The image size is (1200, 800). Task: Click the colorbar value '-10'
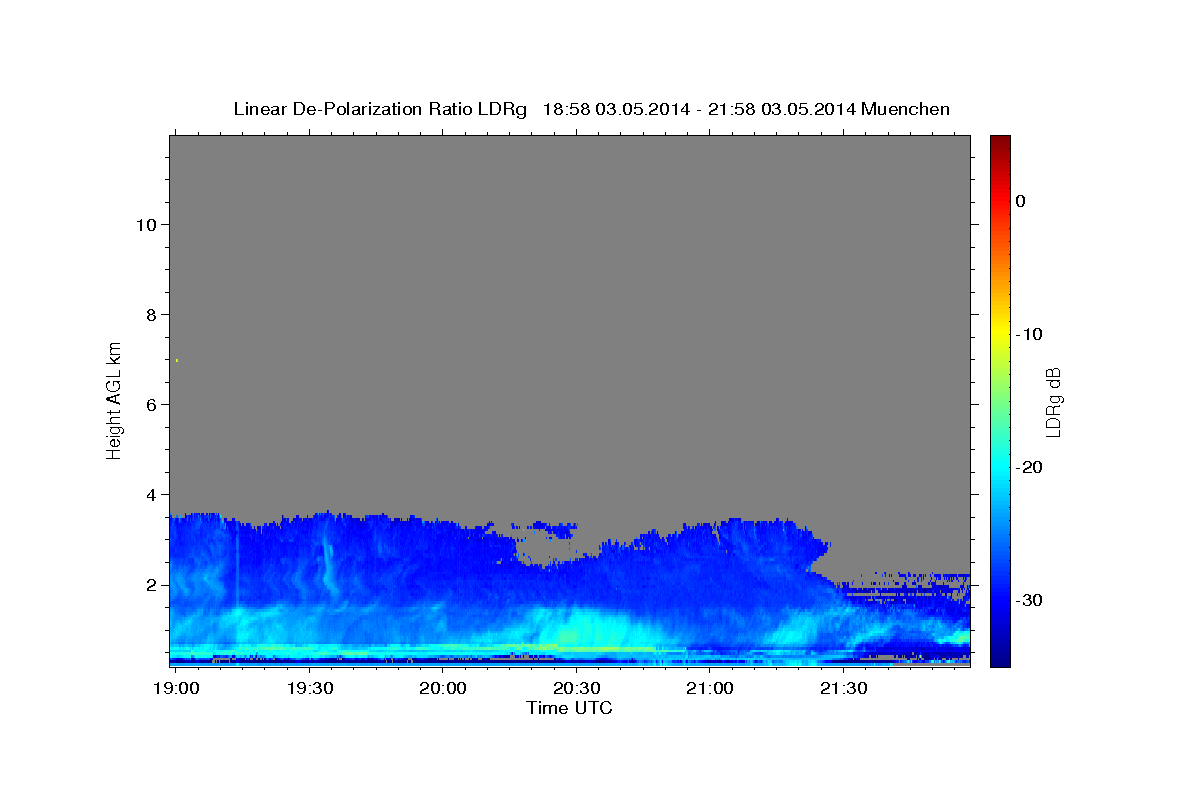pyautogui.click(x=1029, y=334)
